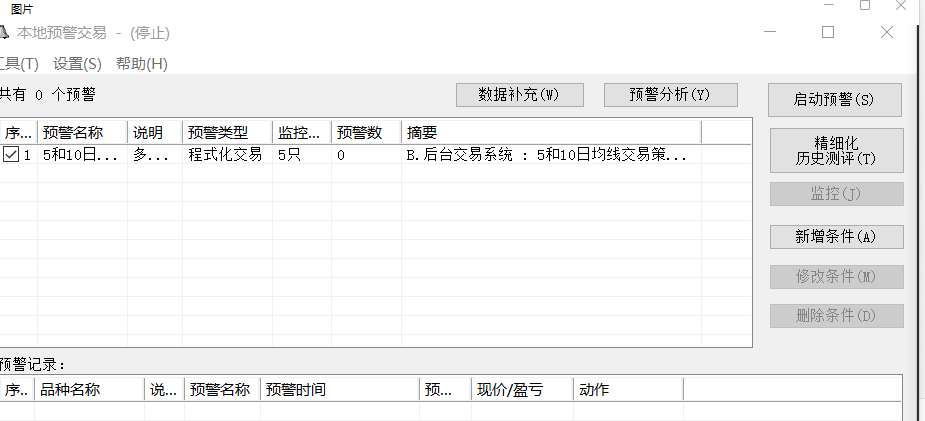Screen dimensions: 925x421
Task: Maximize the 本地预警交易 window
Action: pyautogui.click(x=827, y=32)
